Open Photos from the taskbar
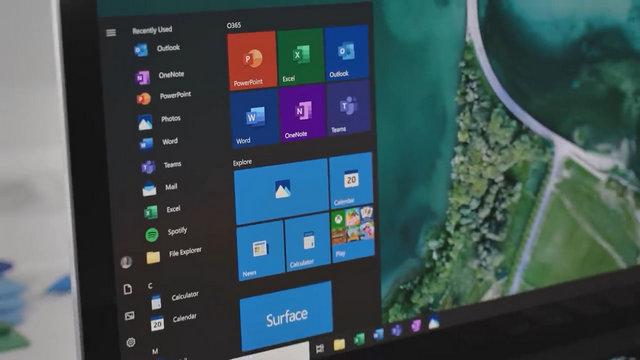Screen dimensions: 640x360 pos(433,322)
